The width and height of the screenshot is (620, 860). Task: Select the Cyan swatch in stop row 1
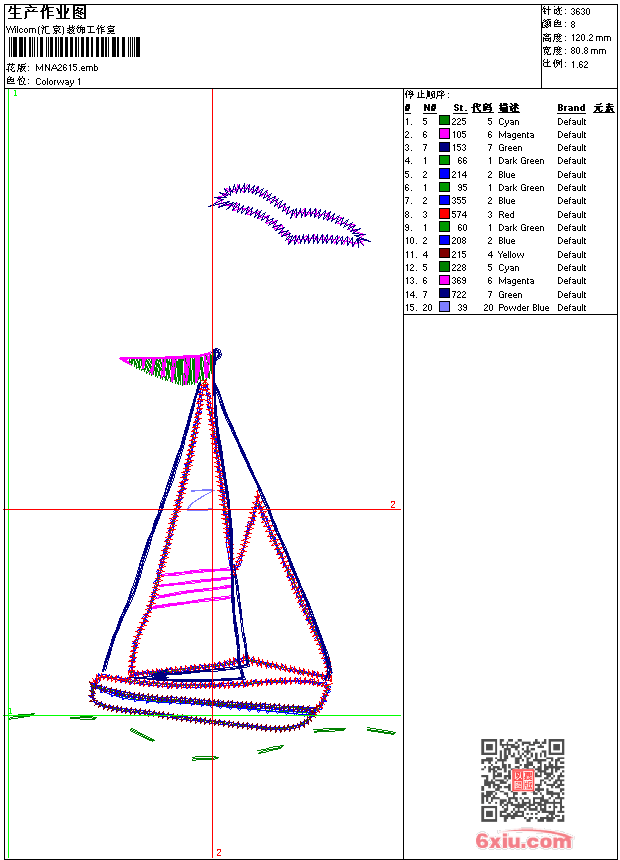tap(444, 121)
